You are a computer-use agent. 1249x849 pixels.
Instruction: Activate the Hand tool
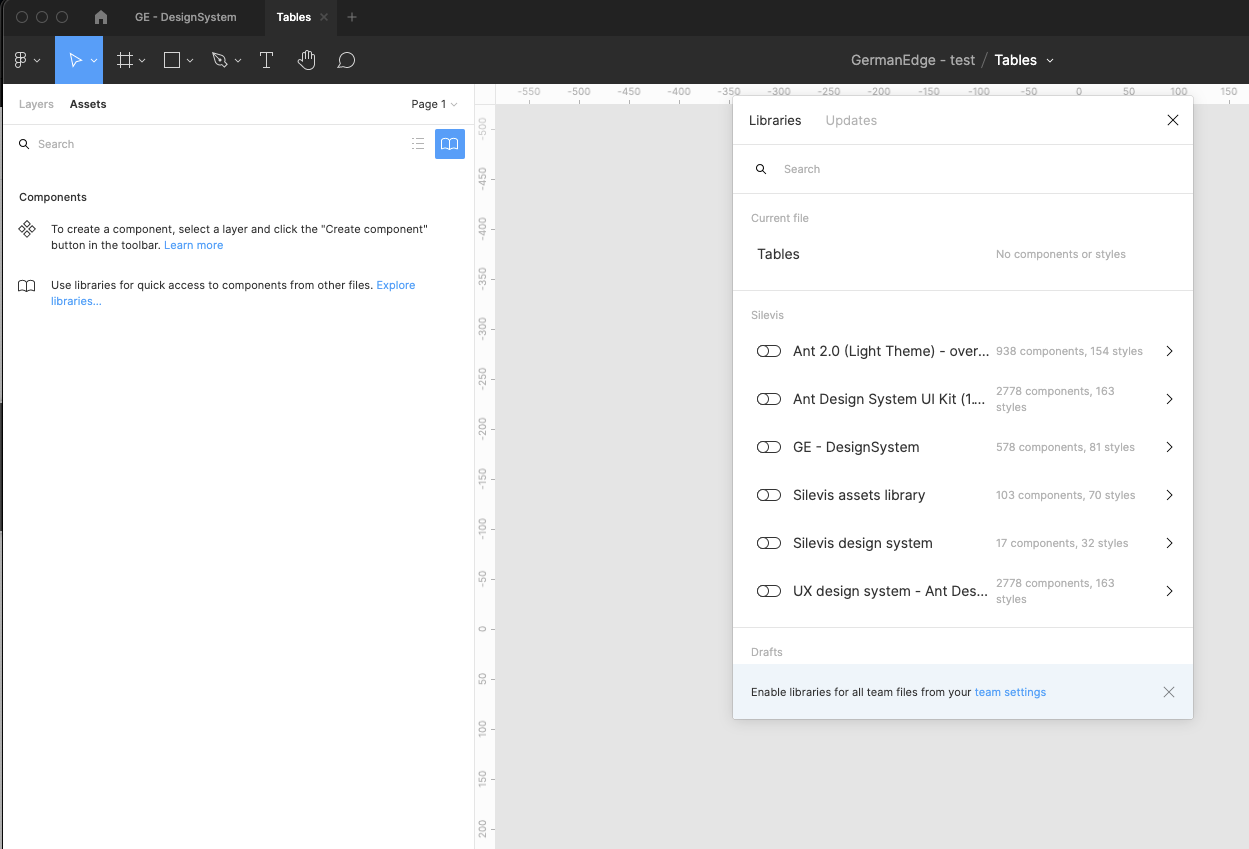(307, 60)
